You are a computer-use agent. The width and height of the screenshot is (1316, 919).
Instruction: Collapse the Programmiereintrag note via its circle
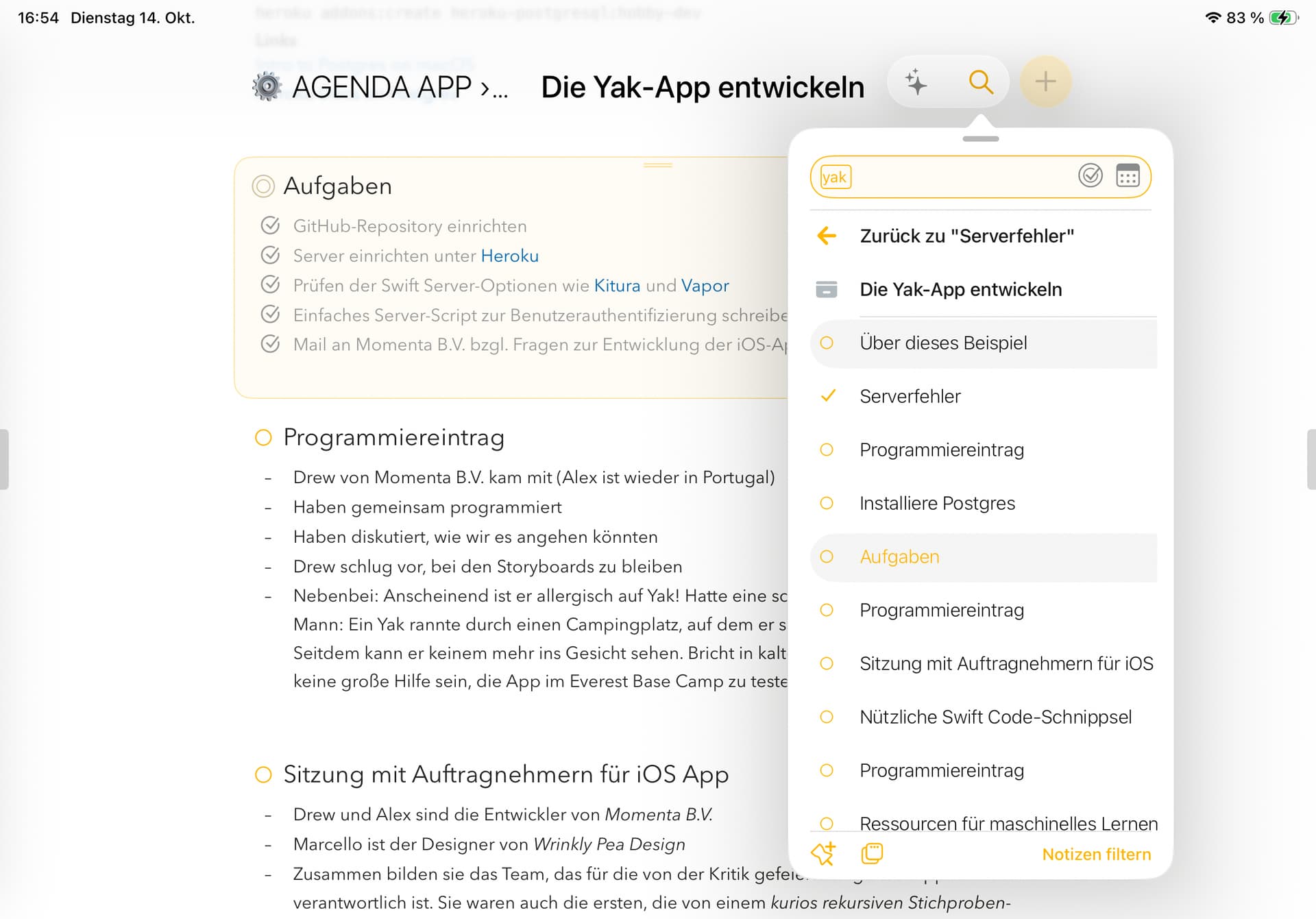[x=263, y=437]
